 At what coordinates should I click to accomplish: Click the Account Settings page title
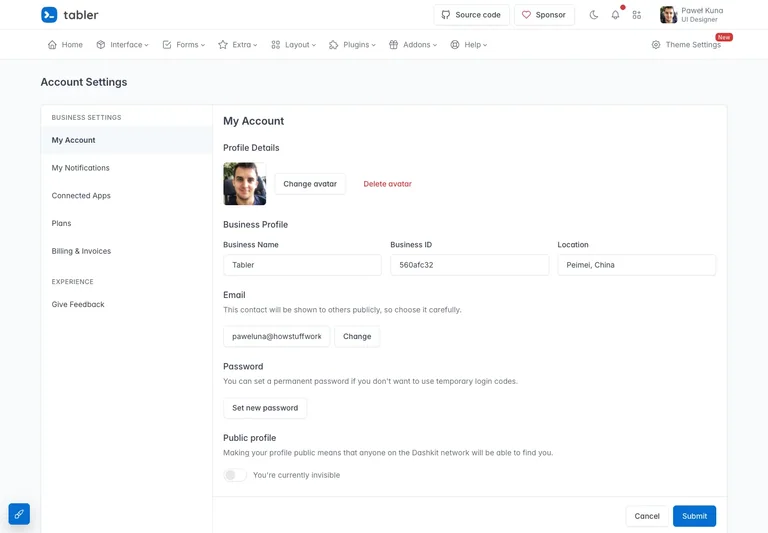pyautogui.click(x=84, y=82)
